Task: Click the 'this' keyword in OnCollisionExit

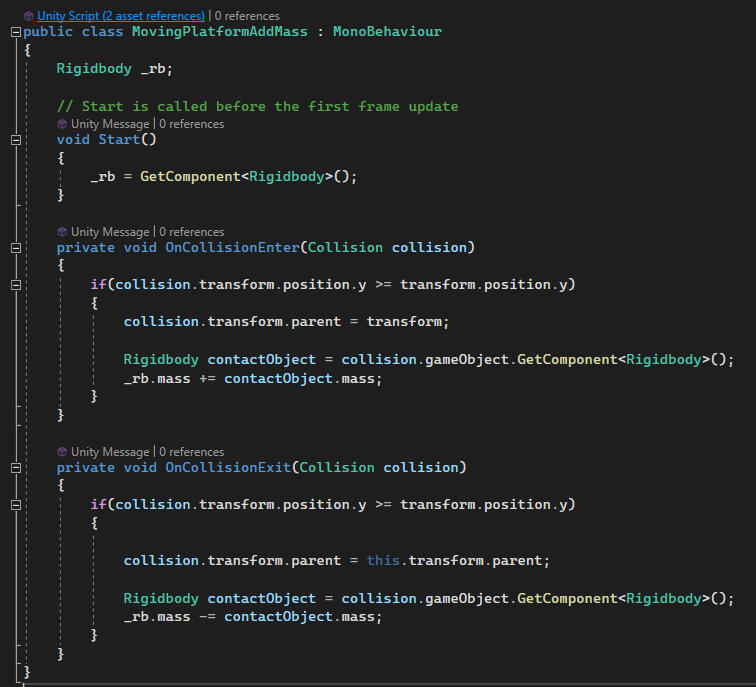Action: [x=383, y=560]
